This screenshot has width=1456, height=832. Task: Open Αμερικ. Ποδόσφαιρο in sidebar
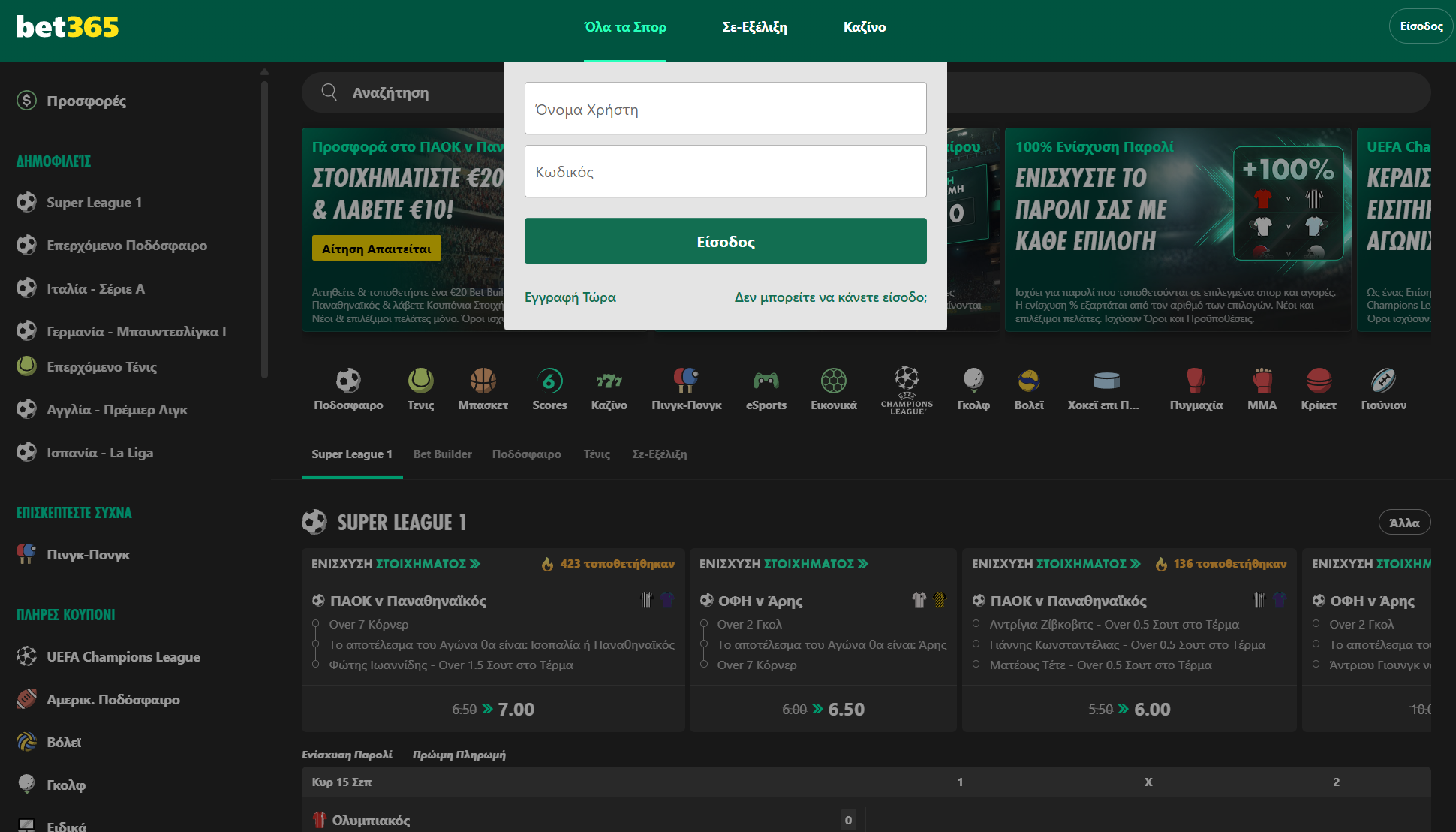[113, 699]
